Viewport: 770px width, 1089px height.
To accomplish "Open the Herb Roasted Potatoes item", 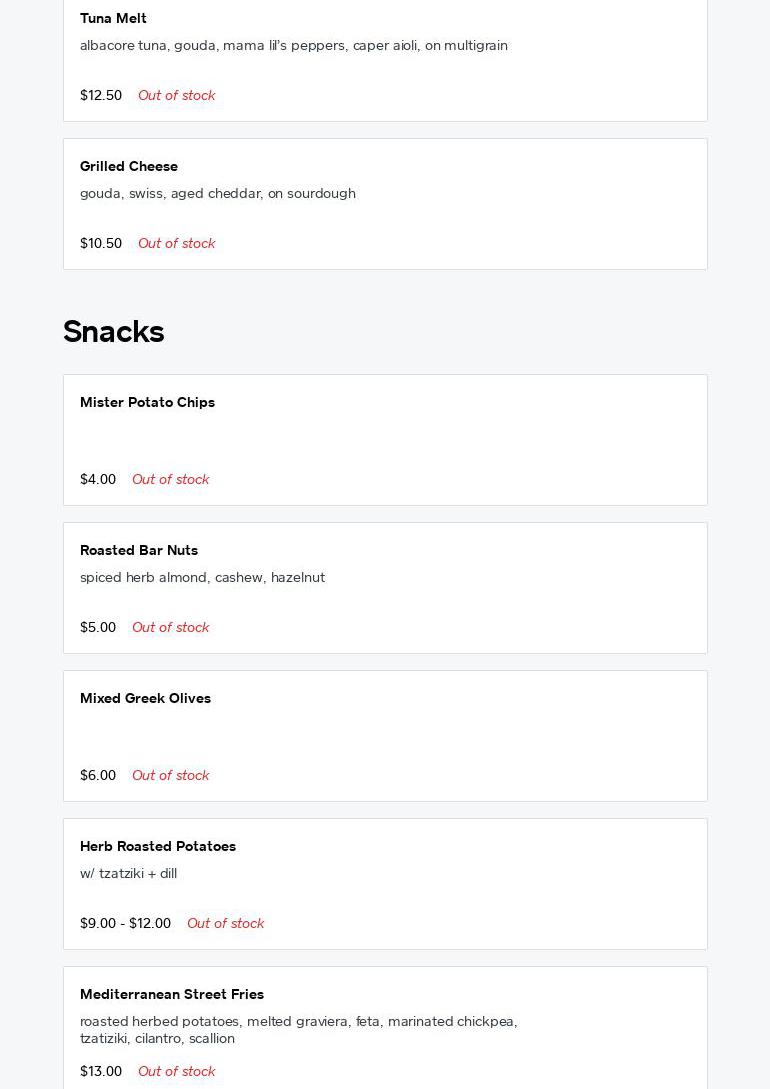I will pos(158,846).
